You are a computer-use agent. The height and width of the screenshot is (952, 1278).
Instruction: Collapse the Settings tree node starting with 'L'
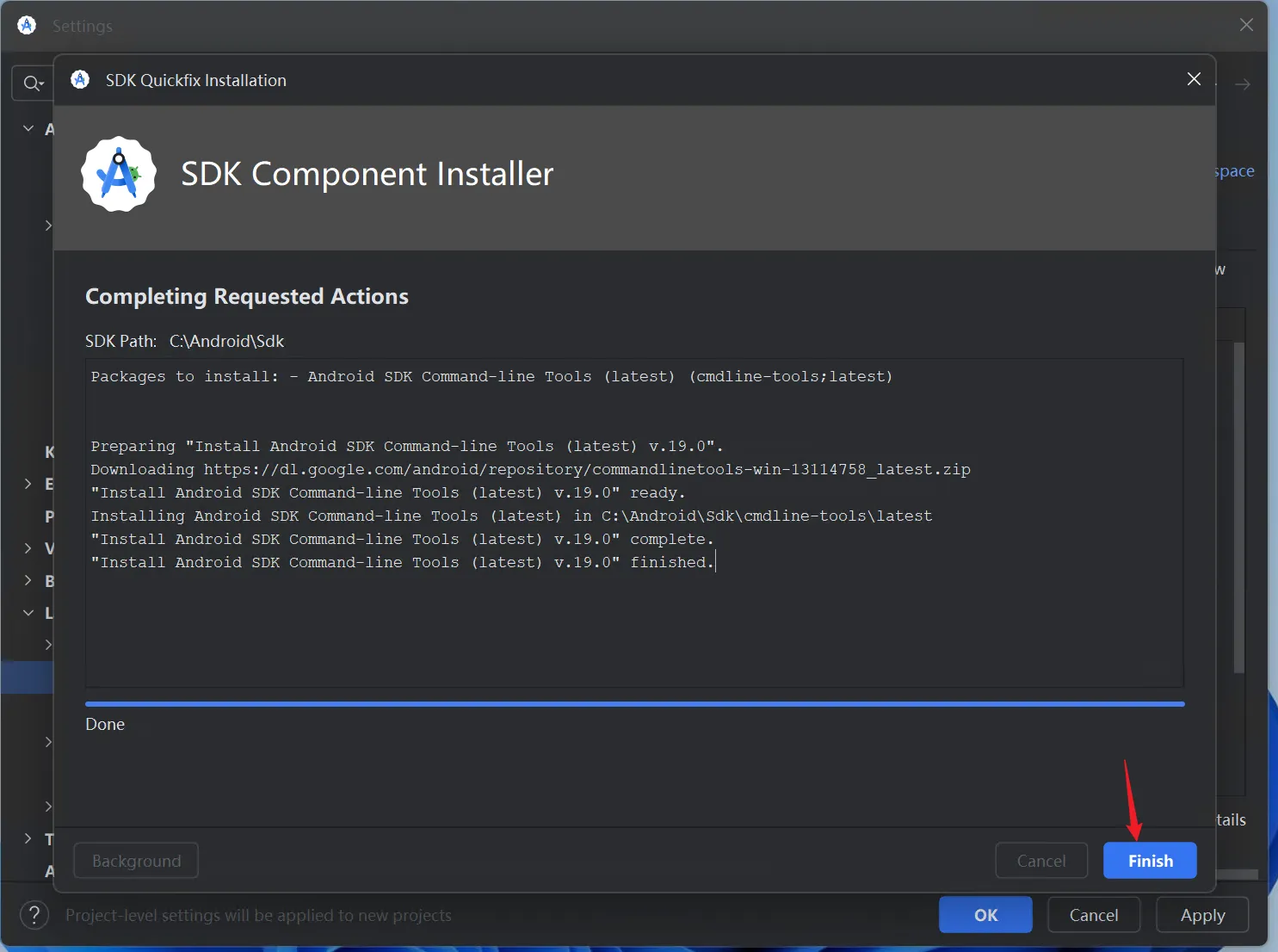pyautogui.click(x=28, y=613)
